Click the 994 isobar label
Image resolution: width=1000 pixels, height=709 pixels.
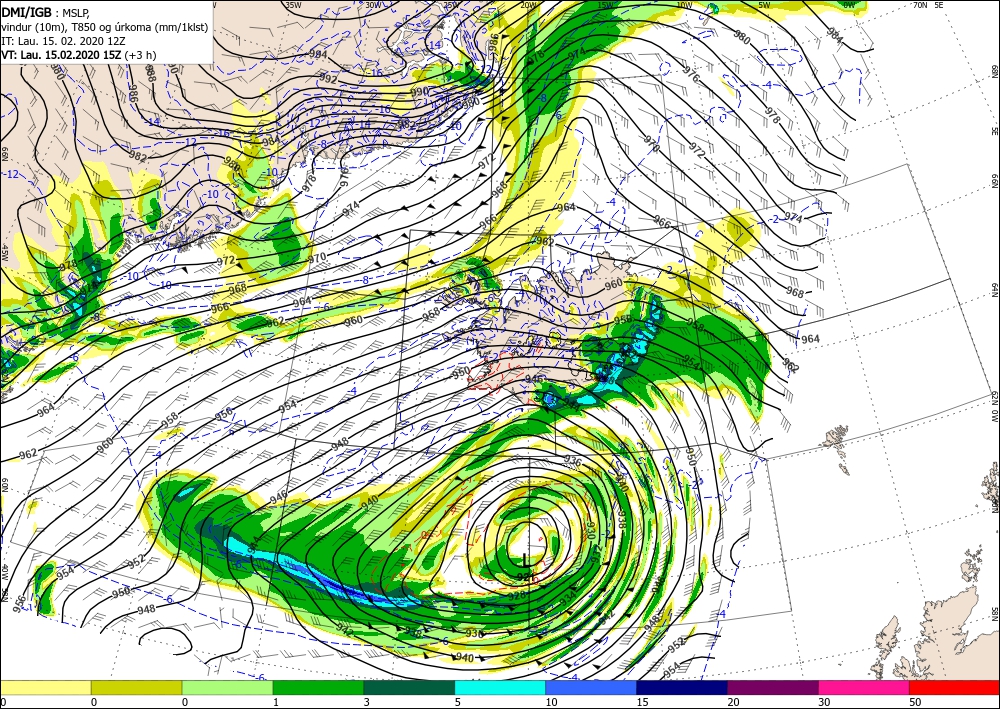pyautogui.click(x=318, y=55)
